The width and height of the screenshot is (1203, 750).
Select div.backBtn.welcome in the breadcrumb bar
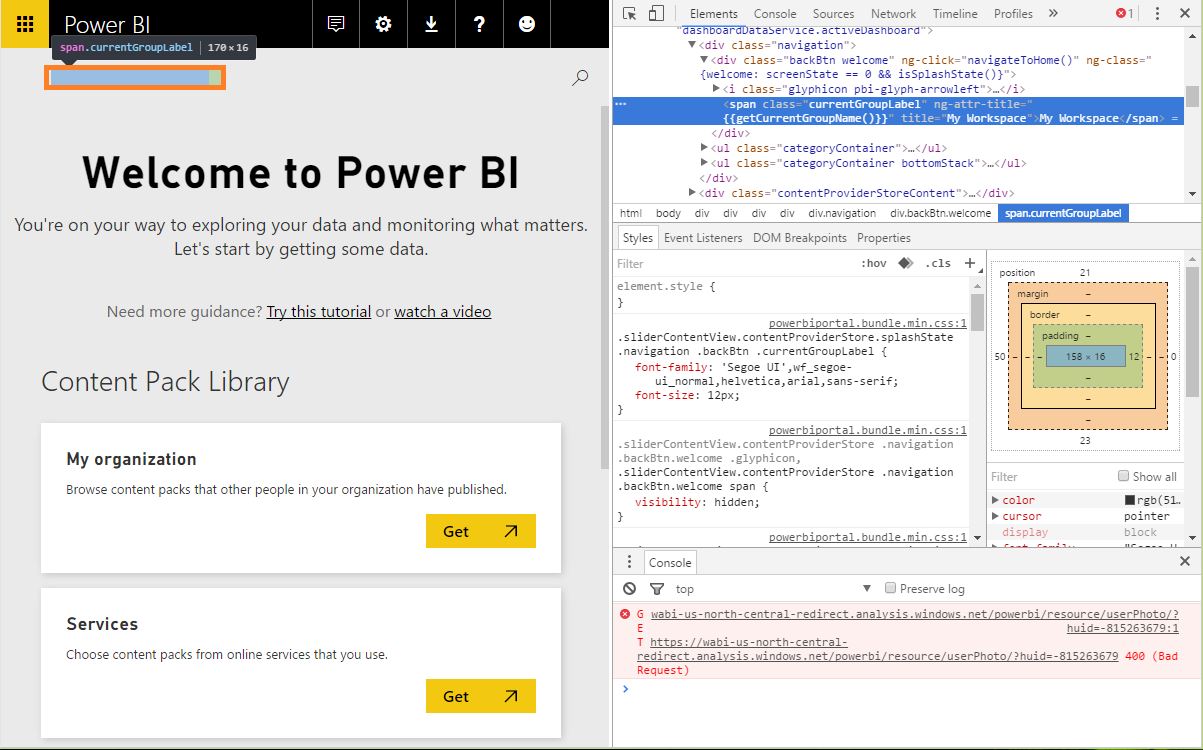tap(941, 213)
